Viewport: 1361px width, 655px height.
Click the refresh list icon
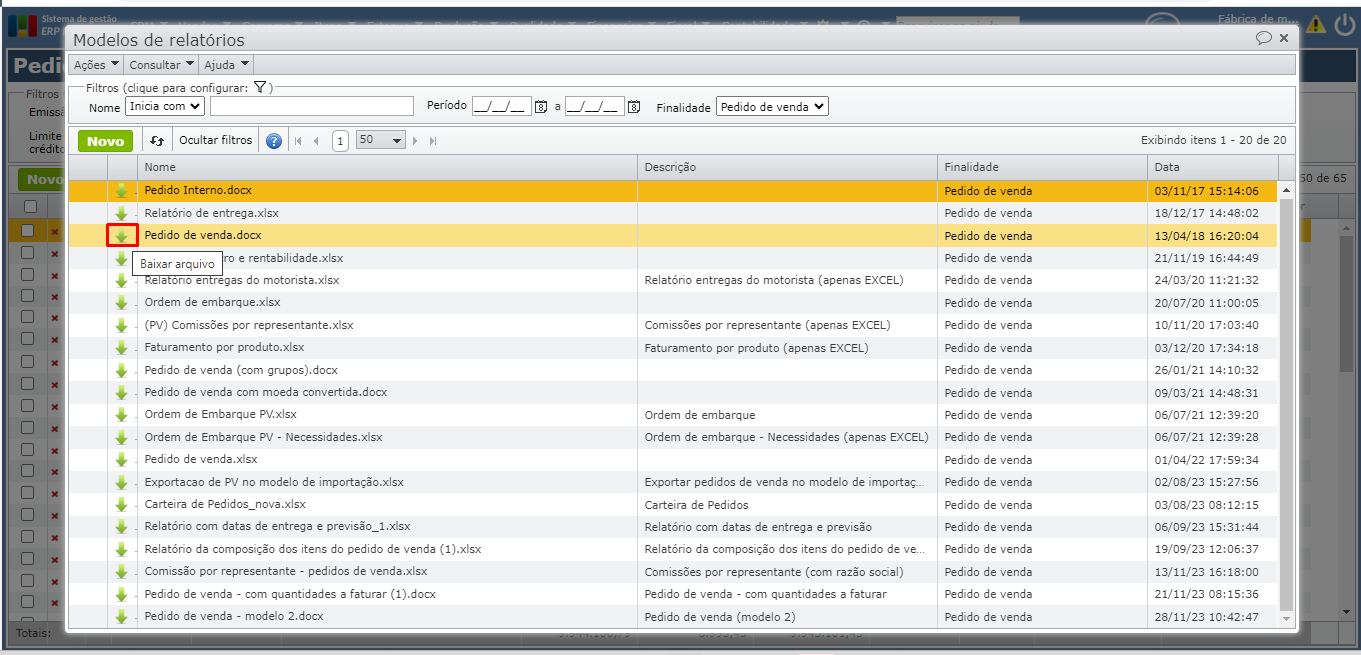tap(157, 141)
